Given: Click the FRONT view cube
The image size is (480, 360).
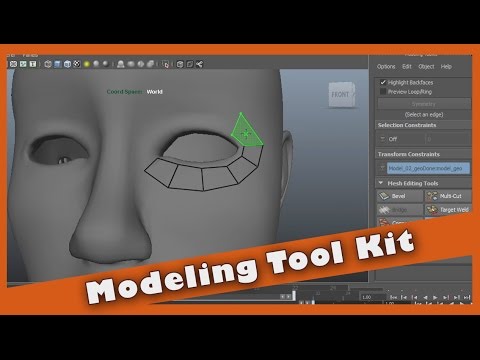Looking at the screenshot, I should [341, 95].
